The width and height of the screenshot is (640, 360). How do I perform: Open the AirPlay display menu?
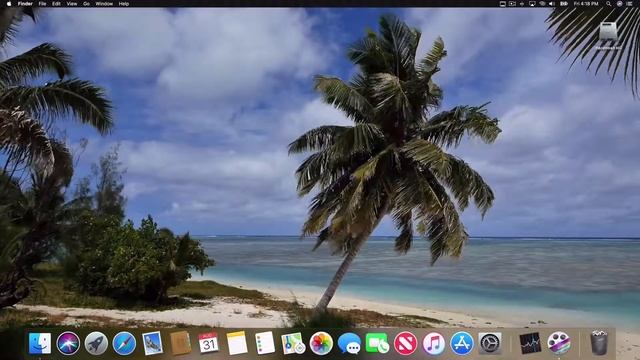pyautogui.click(x=532, y=4)
